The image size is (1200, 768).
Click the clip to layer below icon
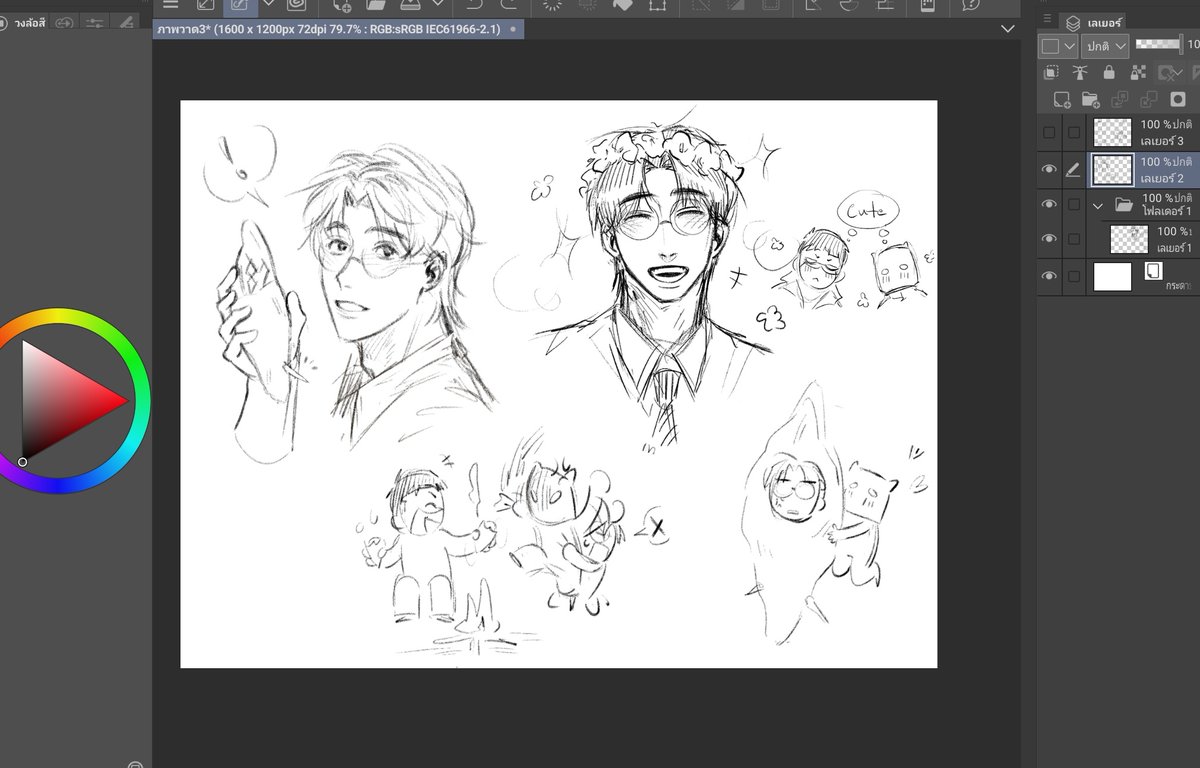pyautogui.click(x=1051, y=72)
